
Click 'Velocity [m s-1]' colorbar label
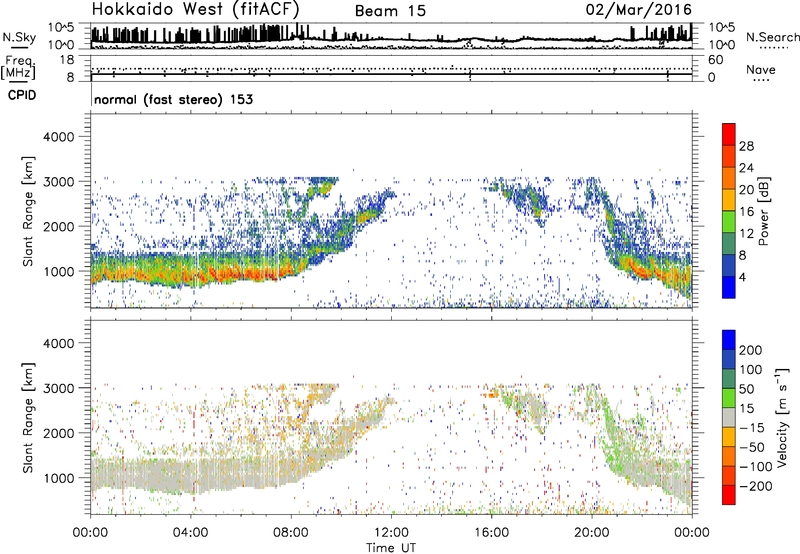pyautogui.click(x=782, y=417)
